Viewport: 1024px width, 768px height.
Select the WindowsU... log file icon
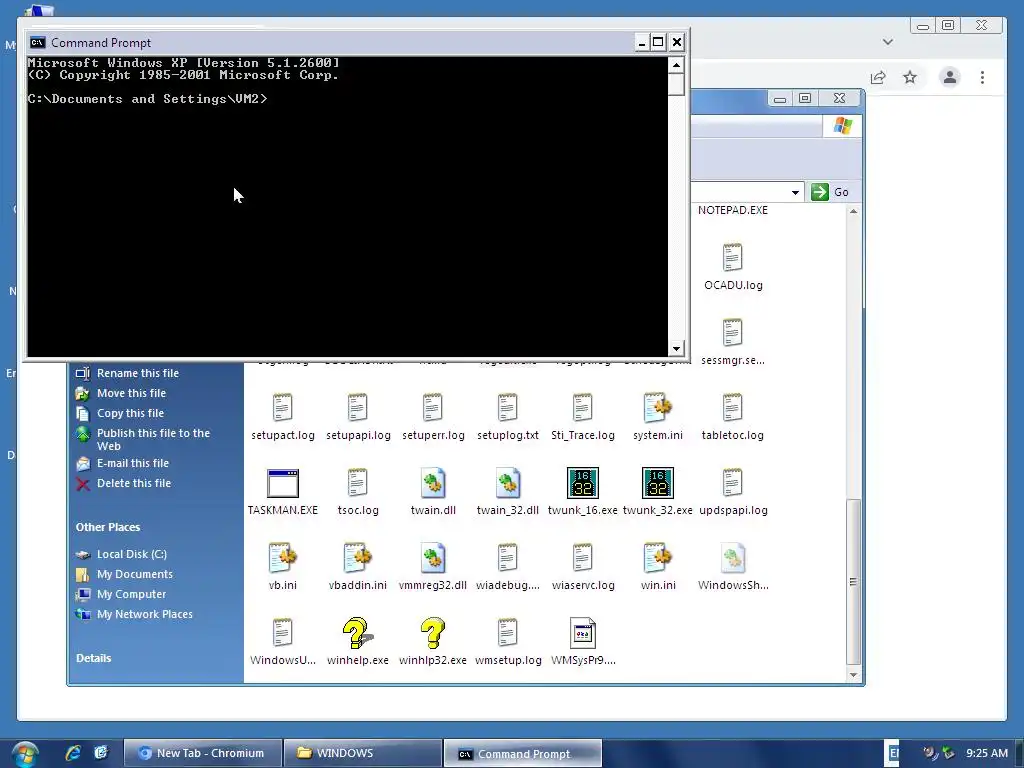(282, 633)
